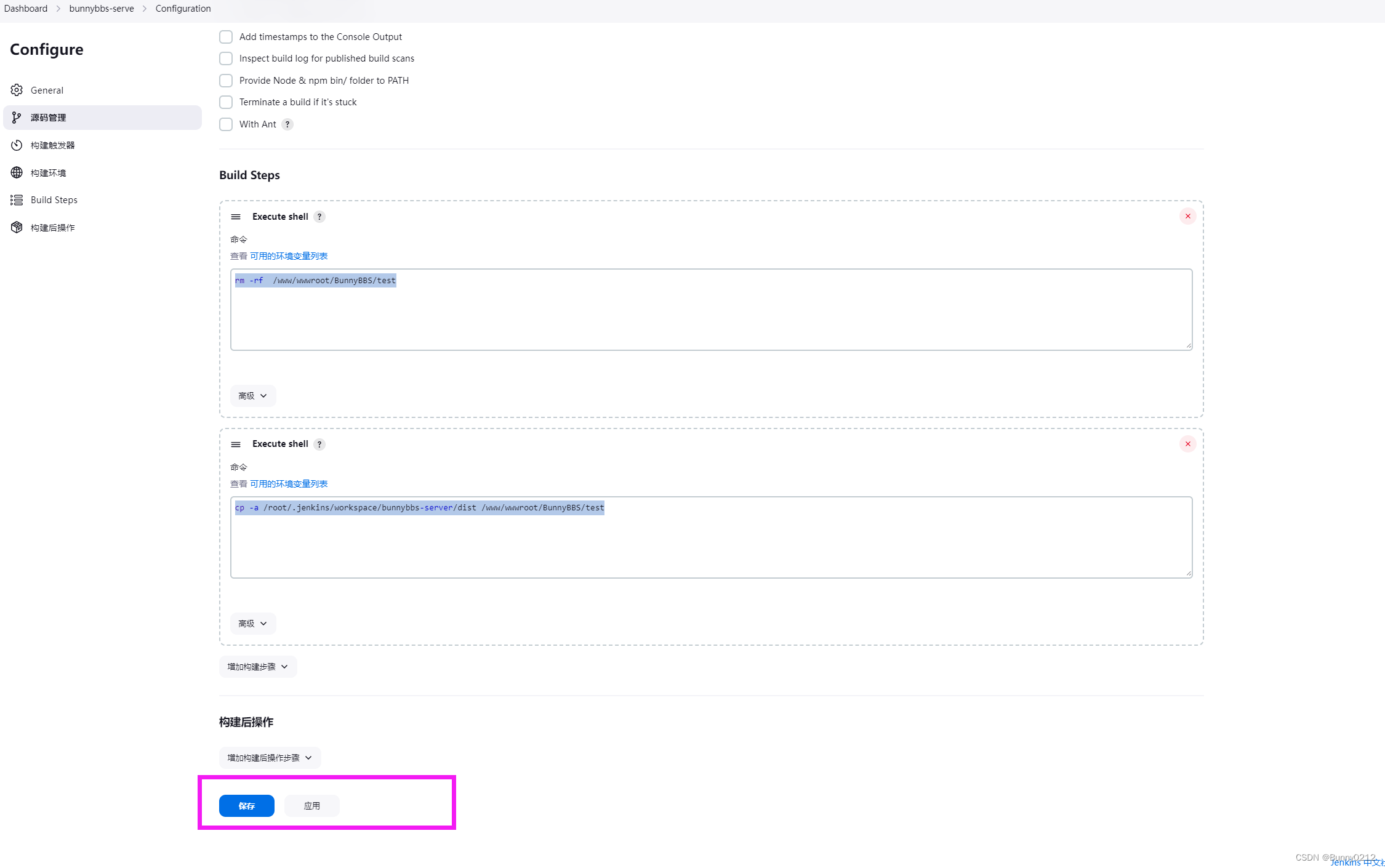Click the Jenkins 中文 footer link

click(x=1357, y=863)
